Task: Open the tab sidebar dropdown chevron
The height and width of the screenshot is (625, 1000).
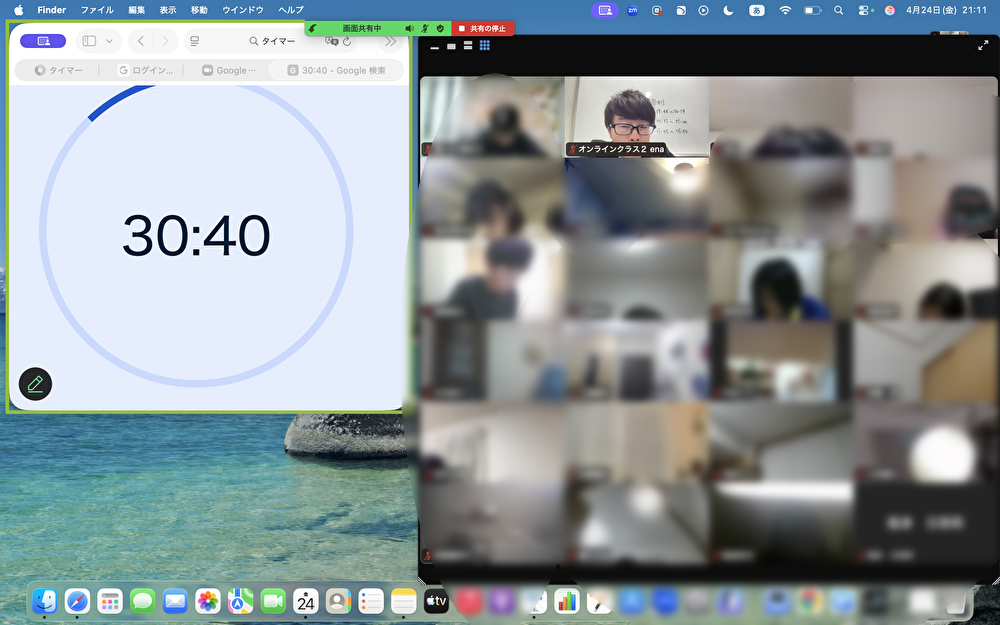Action: [x=108, y=41]
